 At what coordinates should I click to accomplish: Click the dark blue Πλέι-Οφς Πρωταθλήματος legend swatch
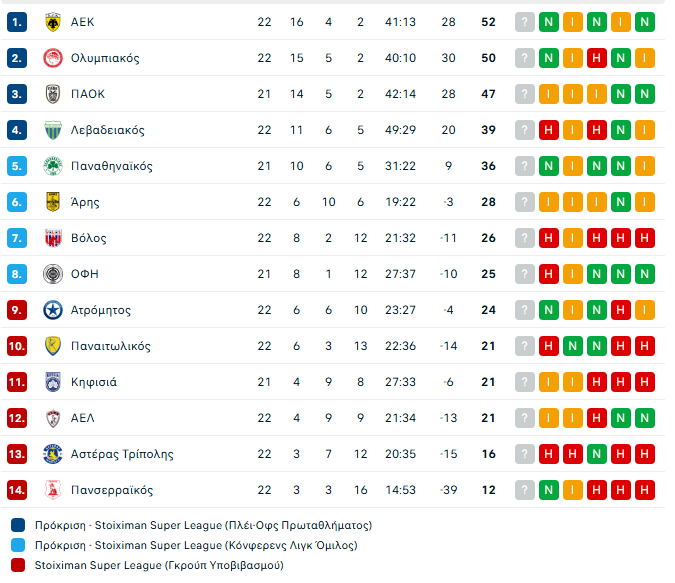pos(17,525)
